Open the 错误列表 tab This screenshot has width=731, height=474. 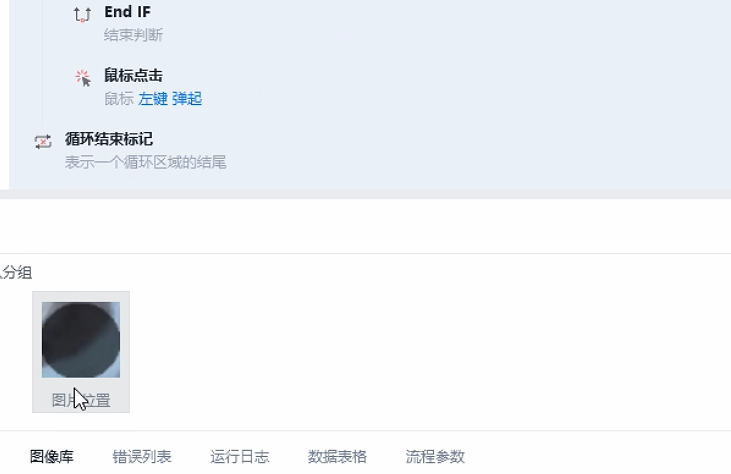tap(142, 457)
